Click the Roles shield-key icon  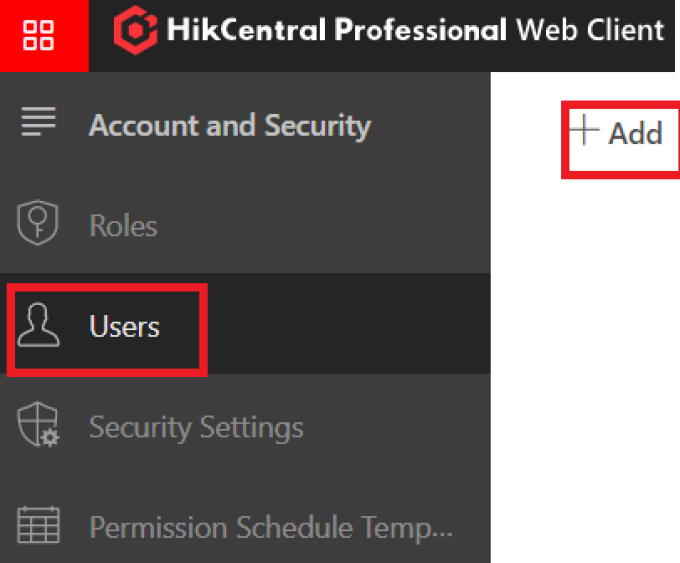[39, 225]
